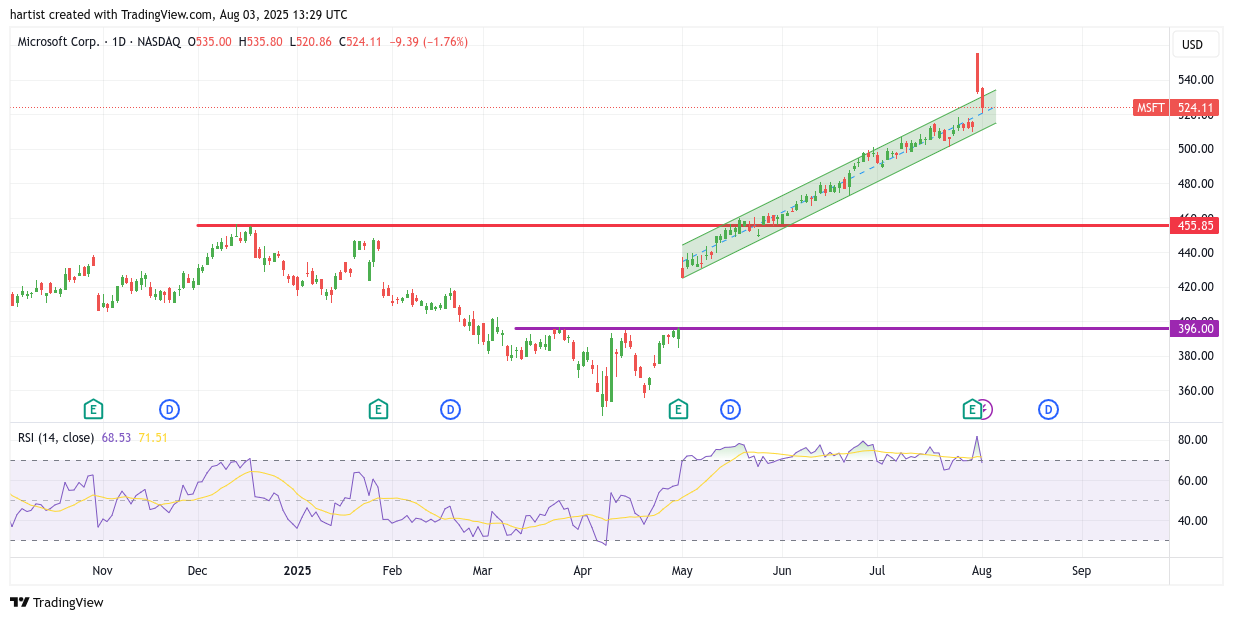Select the purple 396.00 price level label
Viewport: 1233px width, 620px height.
1195,328
